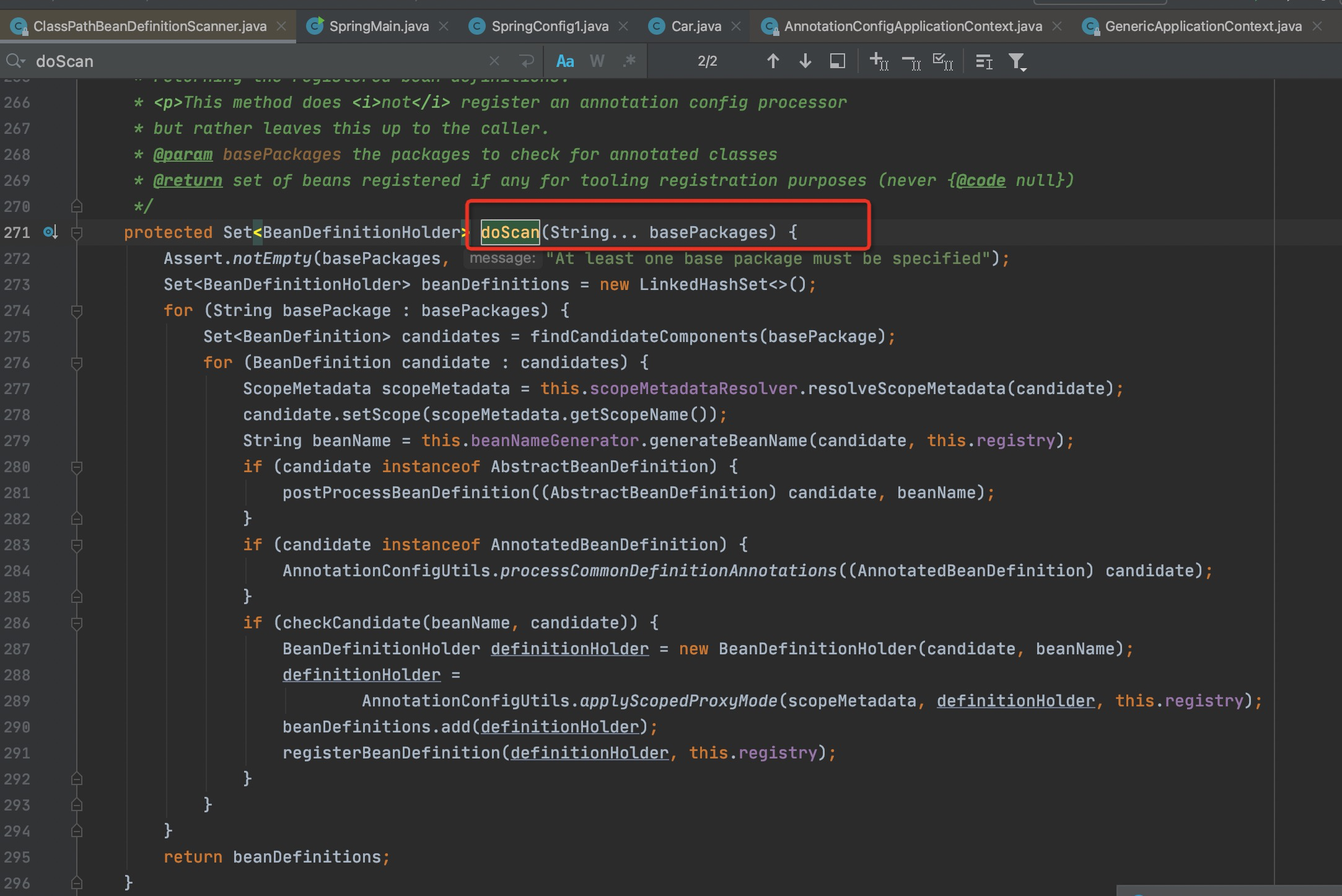Viewport: 1342px width, 896px height.
Task: Click line number 295 in gutter
Action: tap(17, 857)
